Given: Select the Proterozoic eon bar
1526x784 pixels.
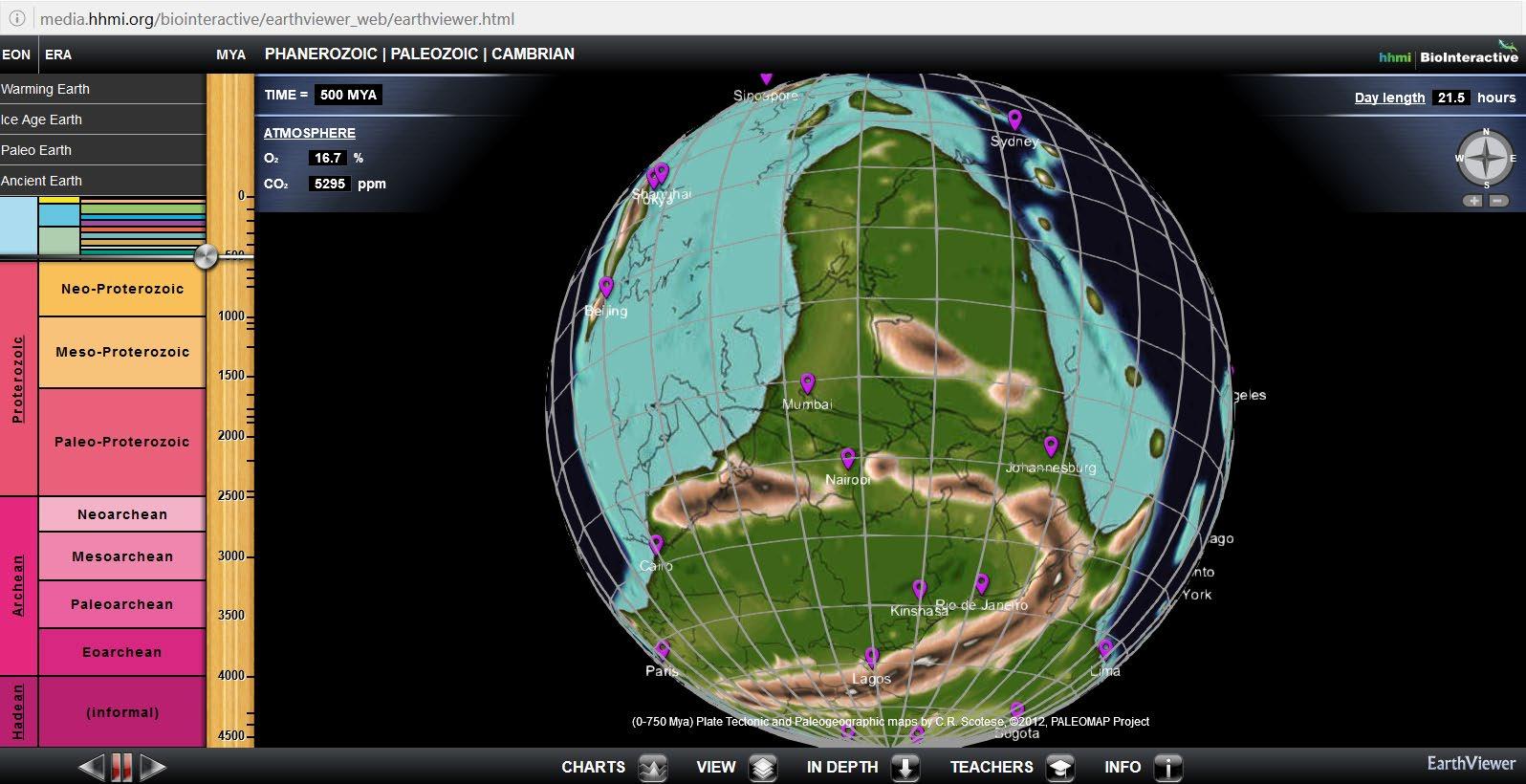Looking at the screenshot, I should tap(18, 379).
